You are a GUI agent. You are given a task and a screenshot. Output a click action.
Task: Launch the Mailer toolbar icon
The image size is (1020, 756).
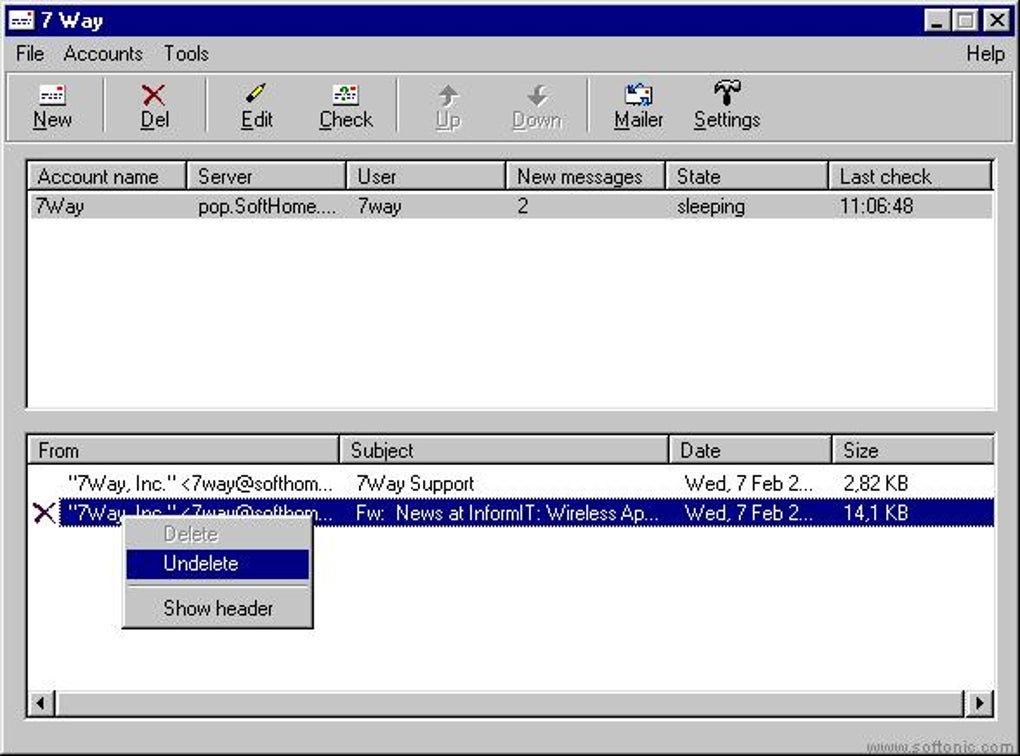[638, 95]
